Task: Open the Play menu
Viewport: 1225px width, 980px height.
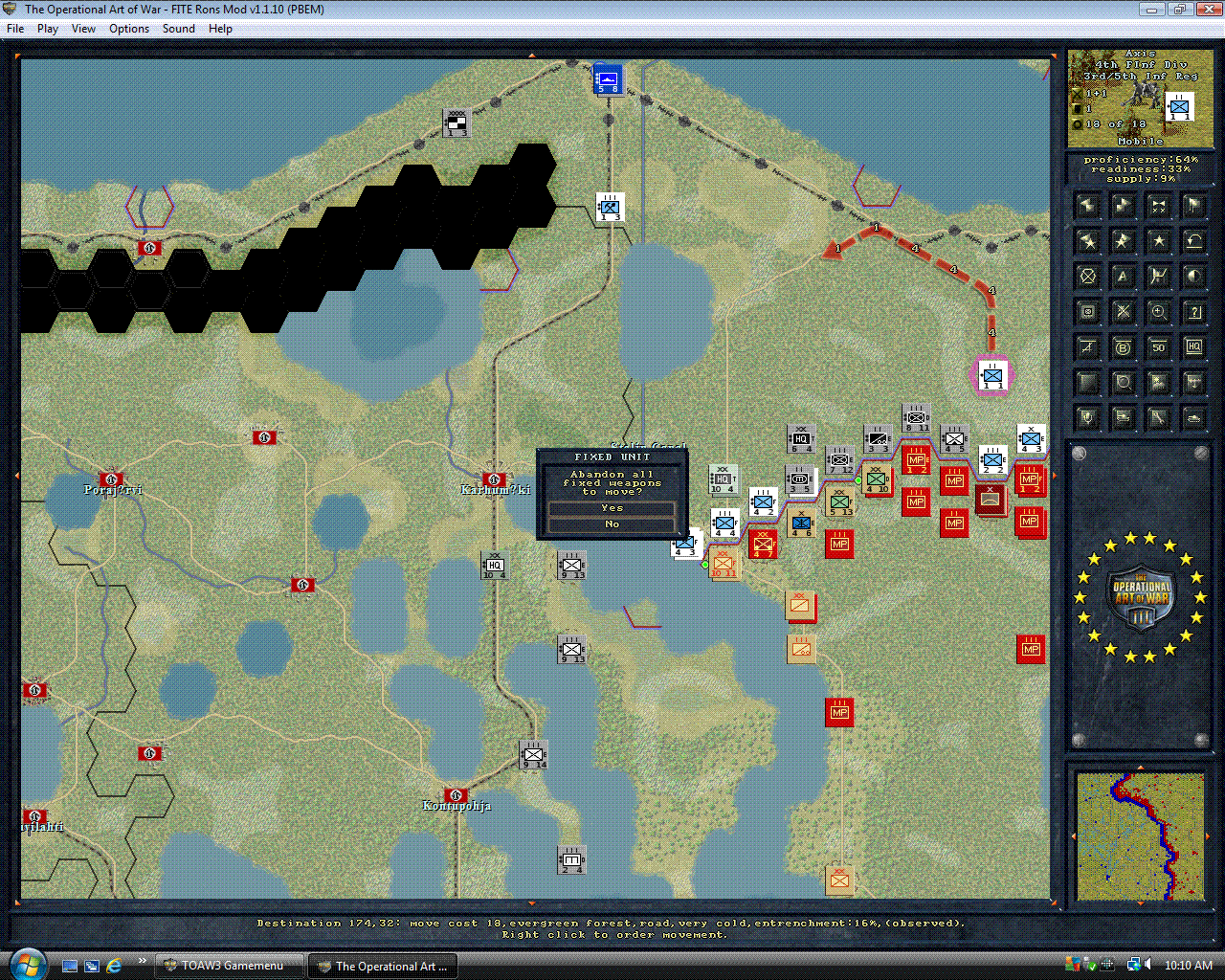Action: click(x=48, y=29)
